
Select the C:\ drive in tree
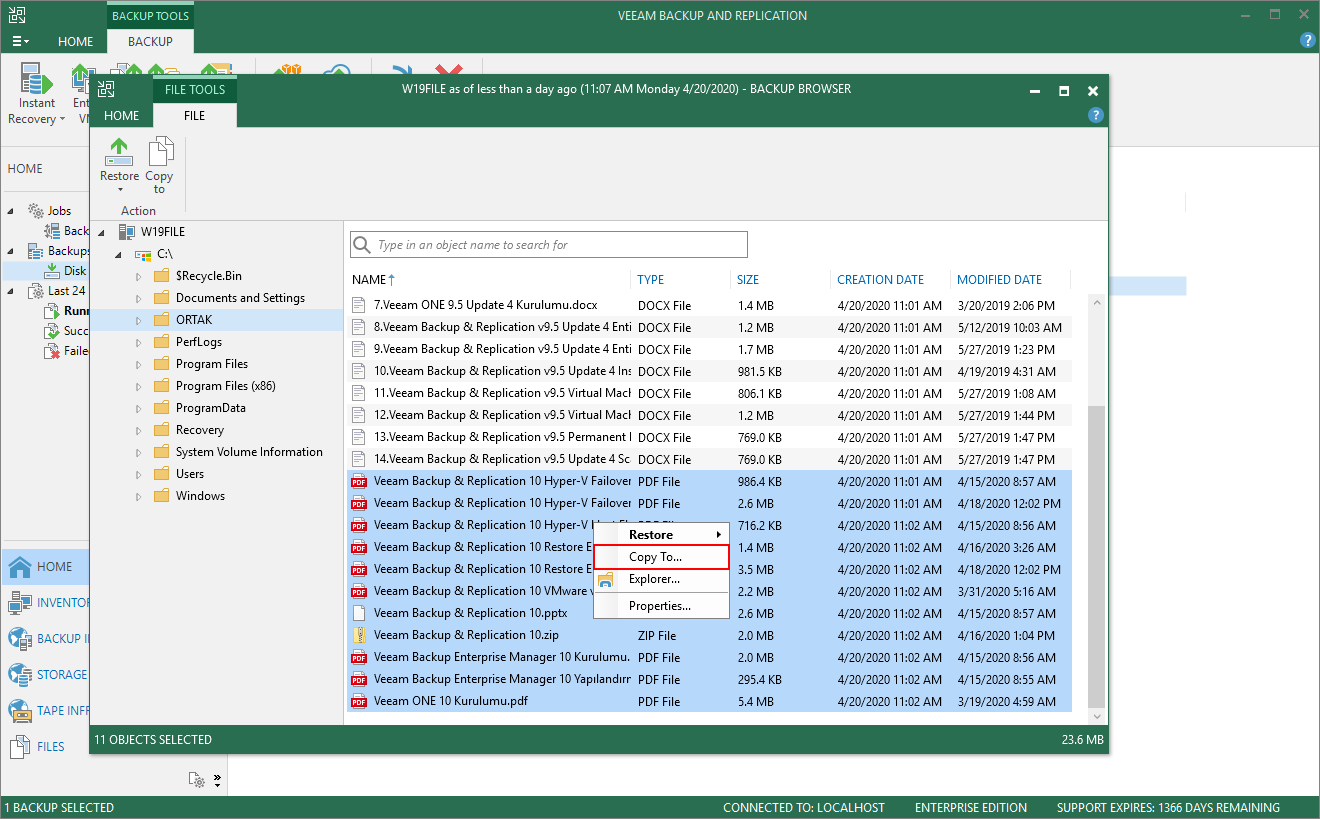click(164, 254)
